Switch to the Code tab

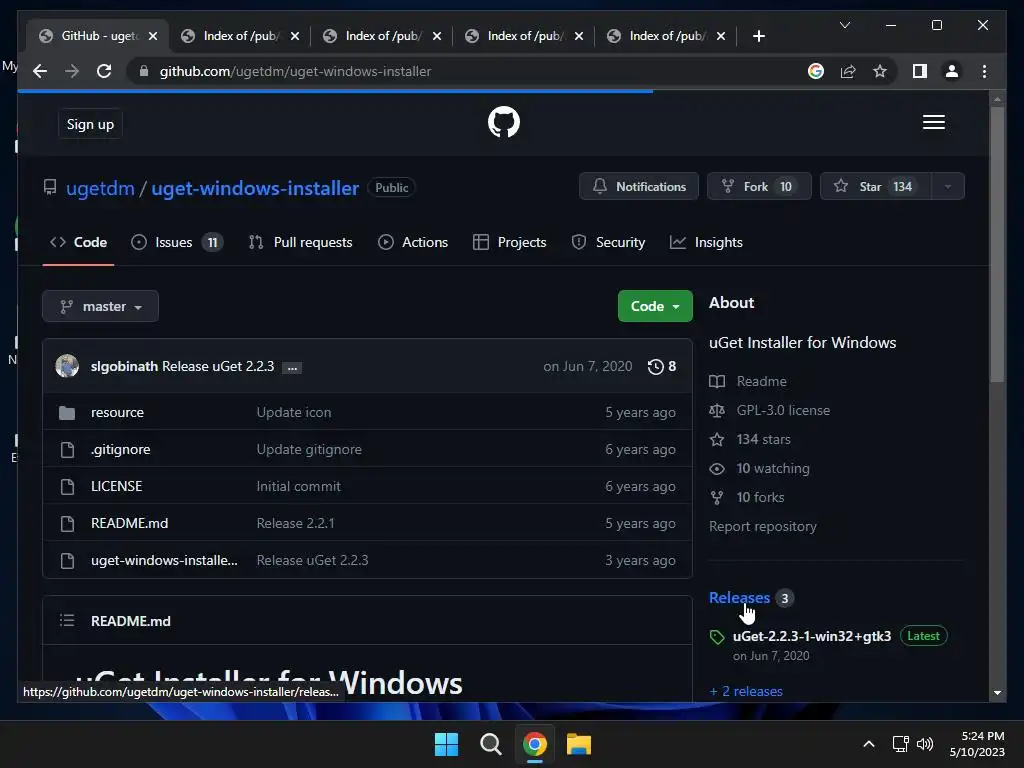click(x=78, y=242)
